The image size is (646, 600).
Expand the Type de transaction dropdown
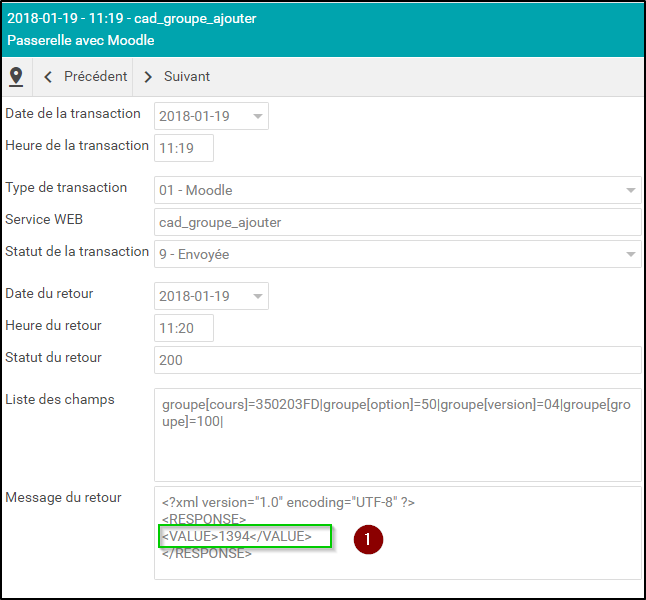click(630, 190)
